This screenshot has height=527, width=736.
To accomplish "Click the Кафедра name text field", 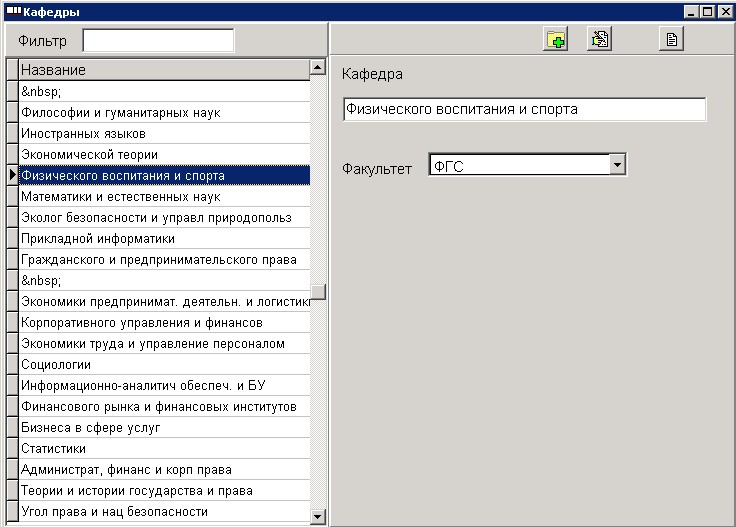I will pos(524,109).
